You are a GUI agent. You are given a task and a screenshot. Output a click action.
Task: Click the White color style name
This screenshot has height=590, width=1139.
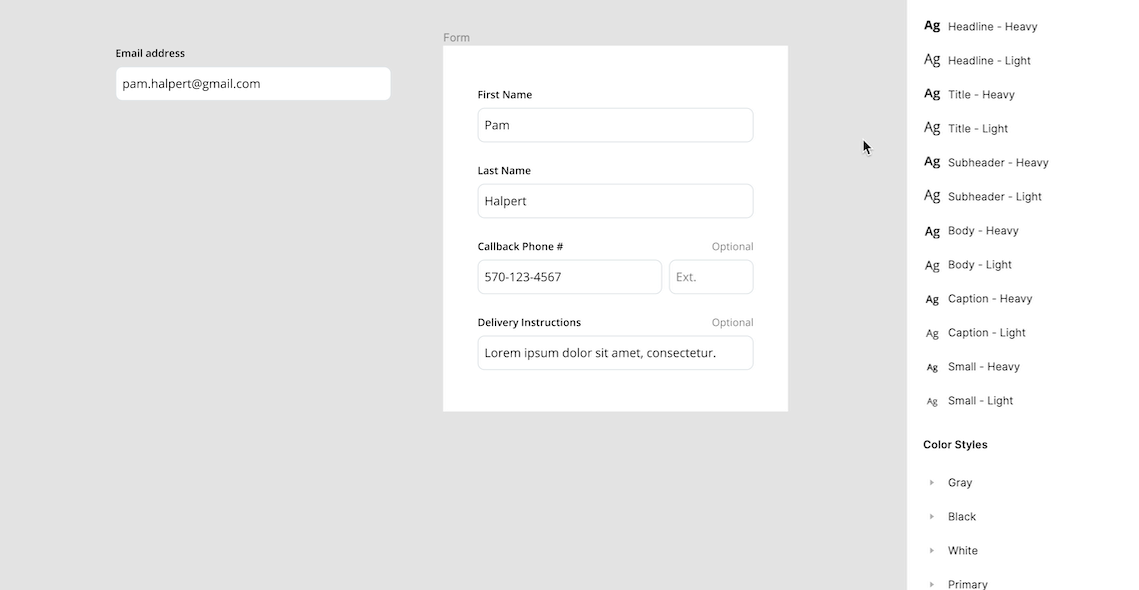click(x=962, y=551)
